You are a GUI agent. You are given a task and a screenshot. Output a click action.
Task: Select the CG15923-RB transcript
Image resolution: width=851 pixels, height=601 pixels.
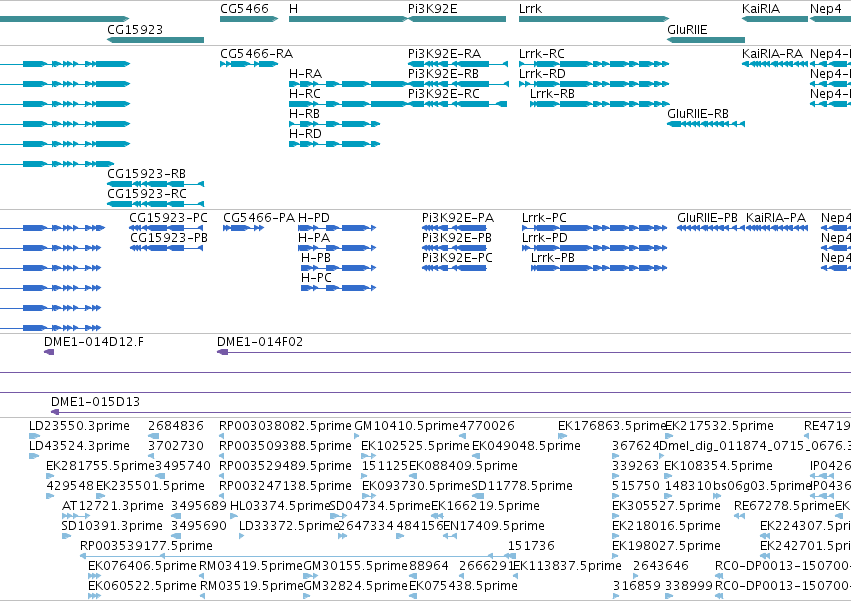(x=156, y=184)
